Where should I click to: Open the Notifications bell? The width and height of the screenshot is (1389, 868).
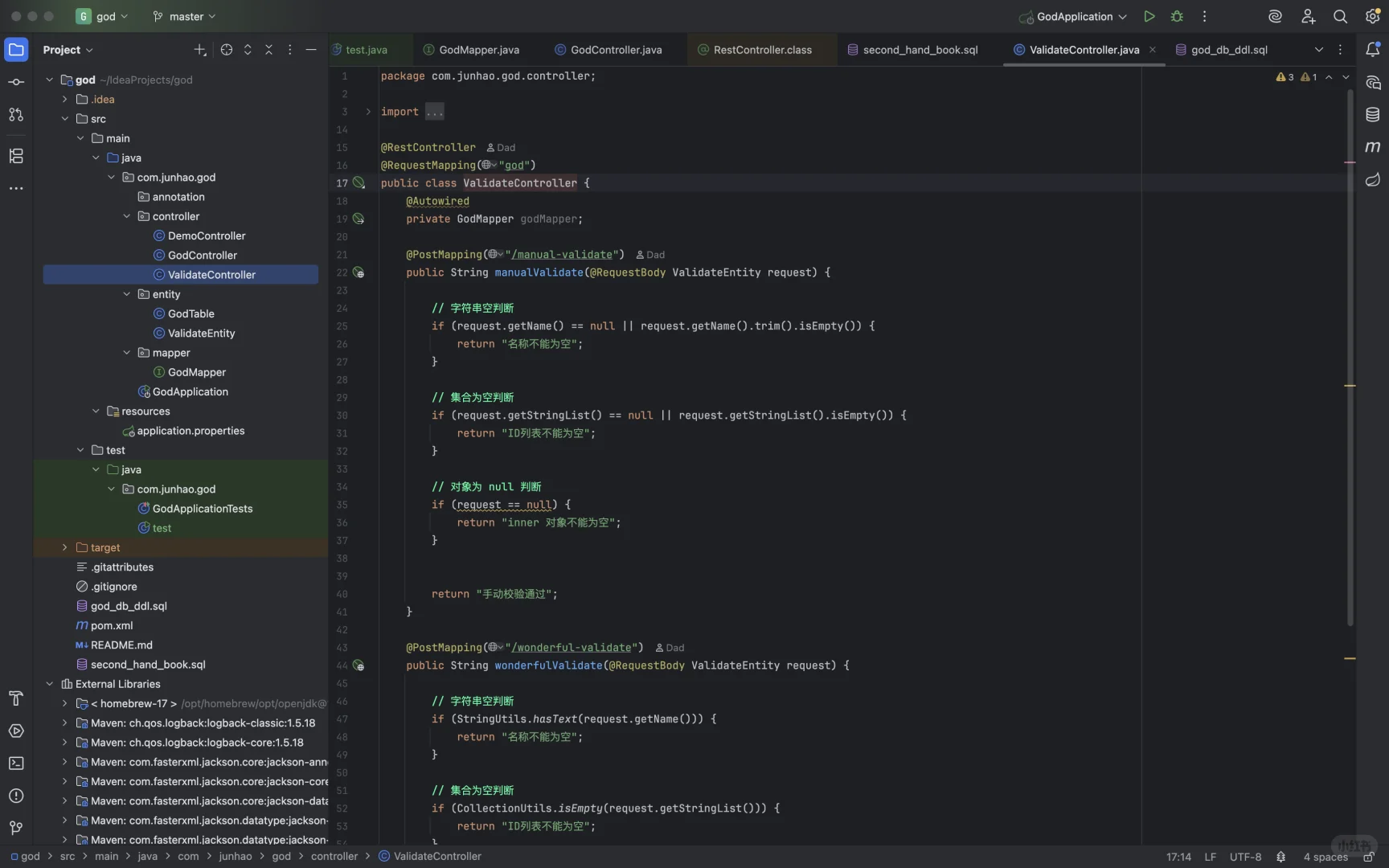click(x=1373, y=50)
